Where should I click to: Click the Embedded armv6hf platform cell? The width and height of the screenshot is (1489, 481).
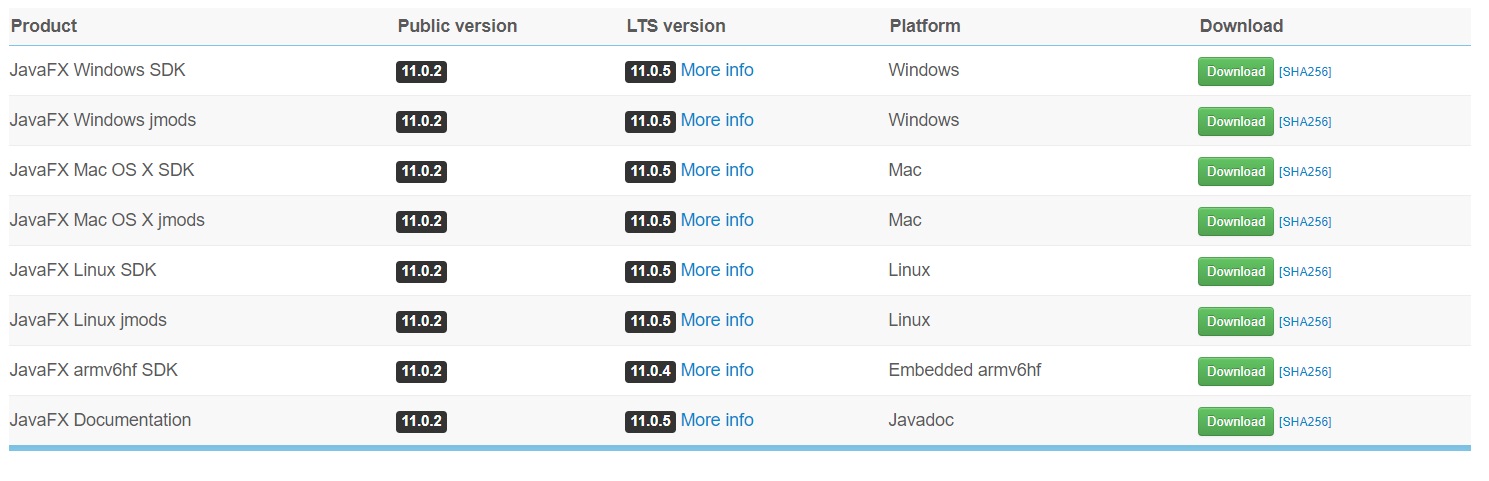(x=965, y=370)
